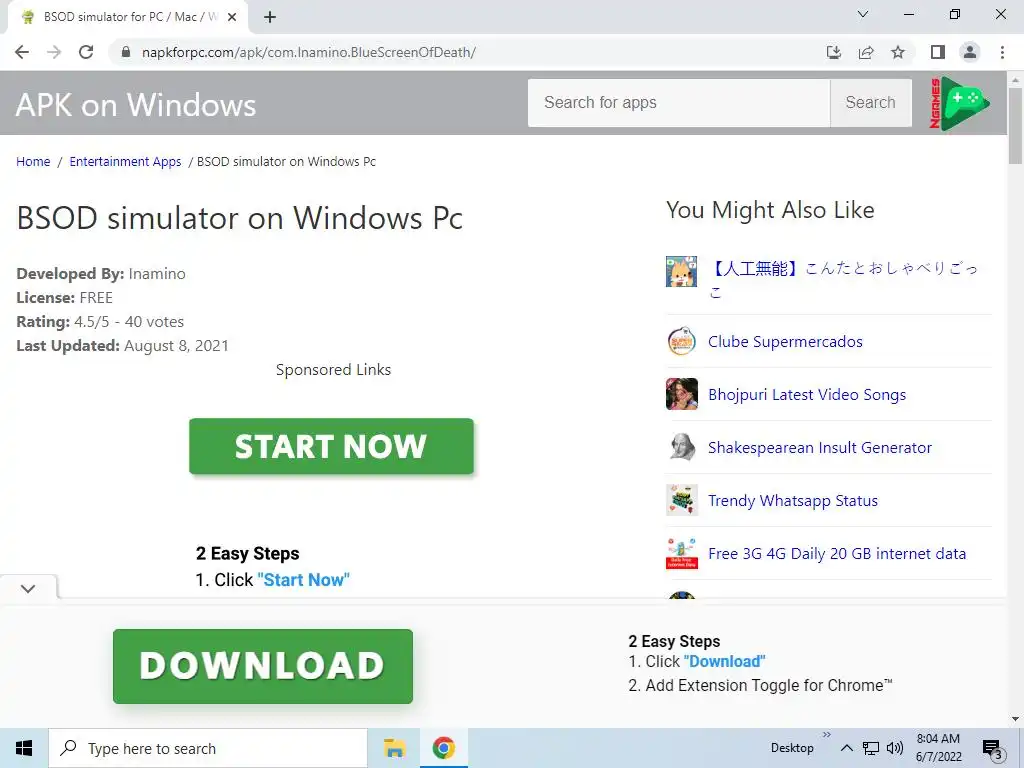Screen dimensions: 1024x768
Task: Click the page vertical scrollbar thumb
Action: 1015,125
